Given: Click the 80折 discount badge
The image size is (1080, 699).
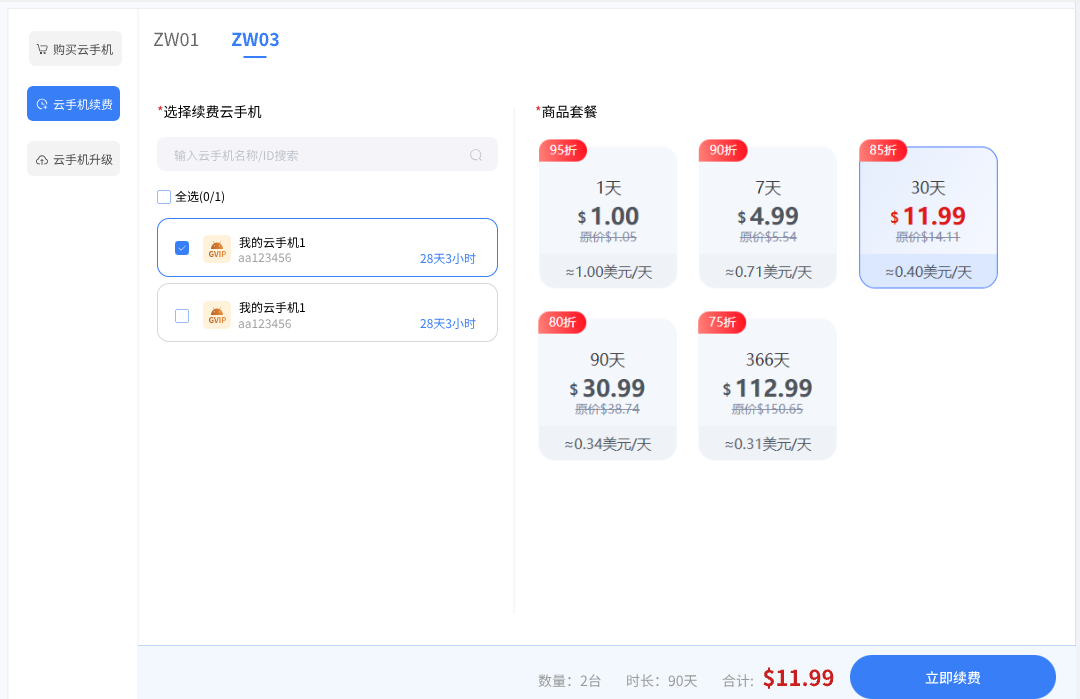Looking at the screenshot, I should [563, 322].
